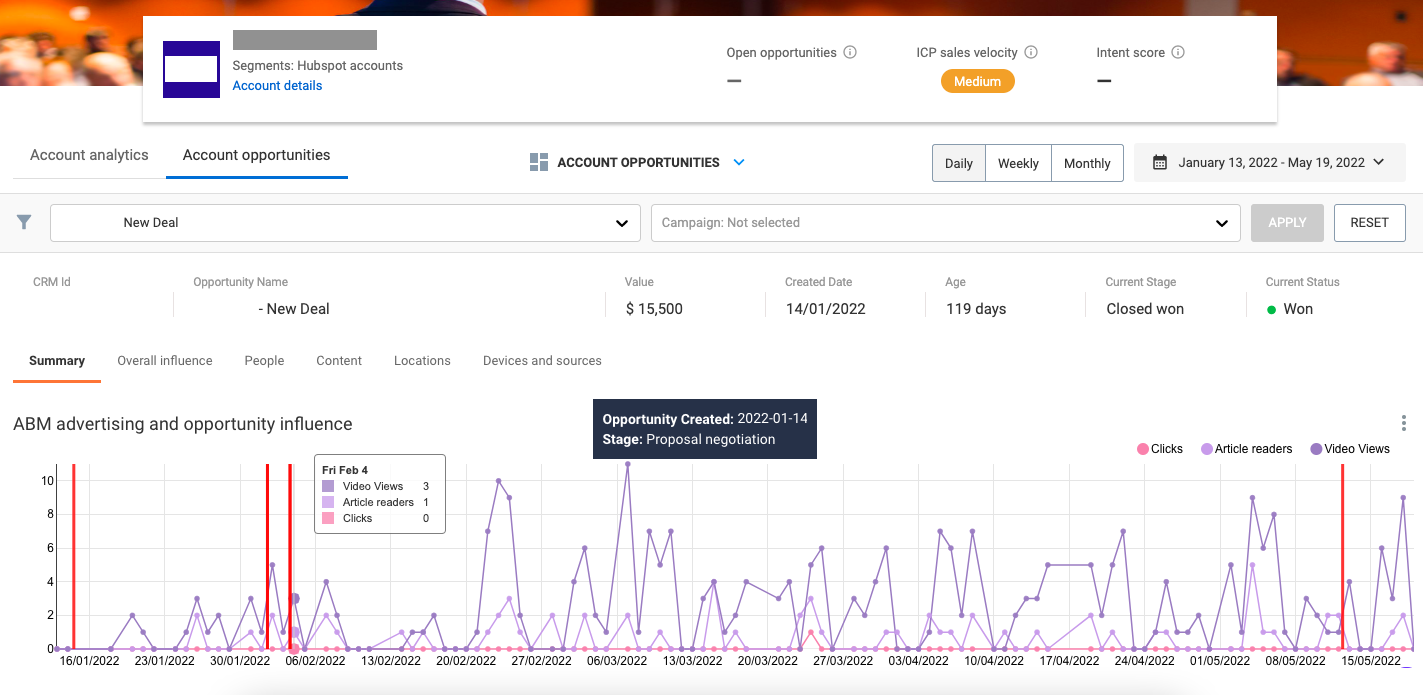This screenshot has height=695, width=1423.
Task: Show info for Intent score
Action: pos(1178,52)
